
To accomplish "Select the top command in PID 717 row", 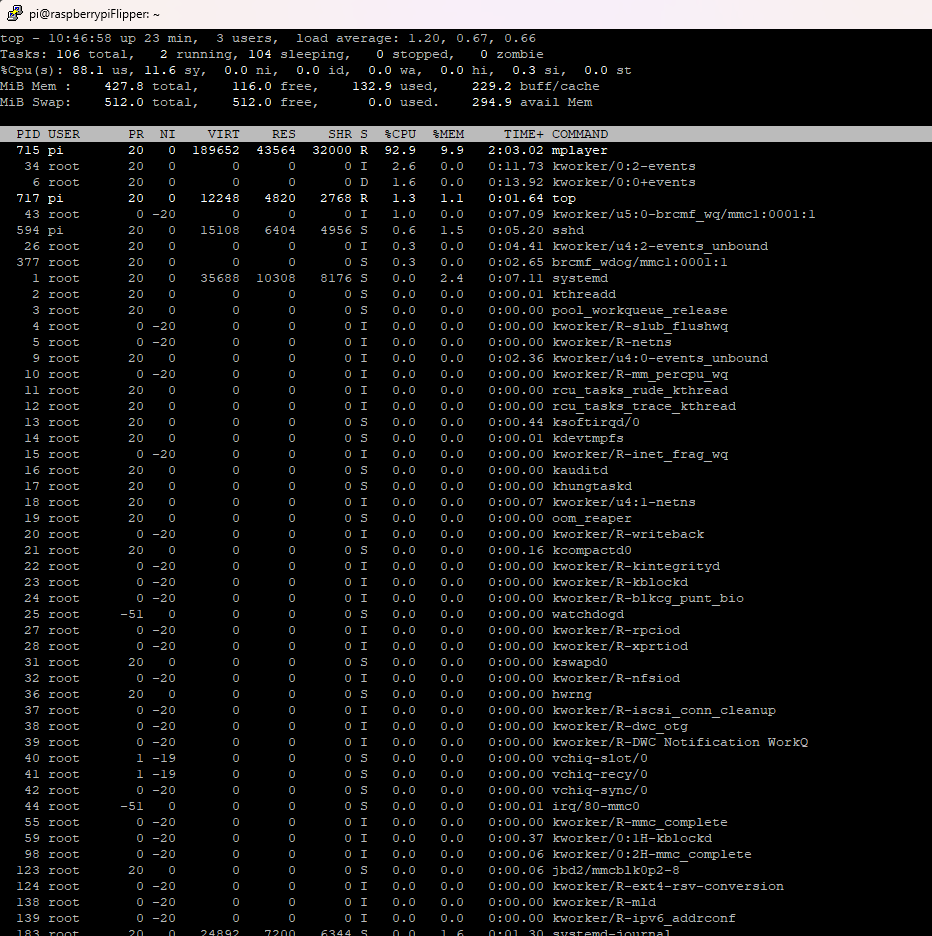I will click(564, 198).
